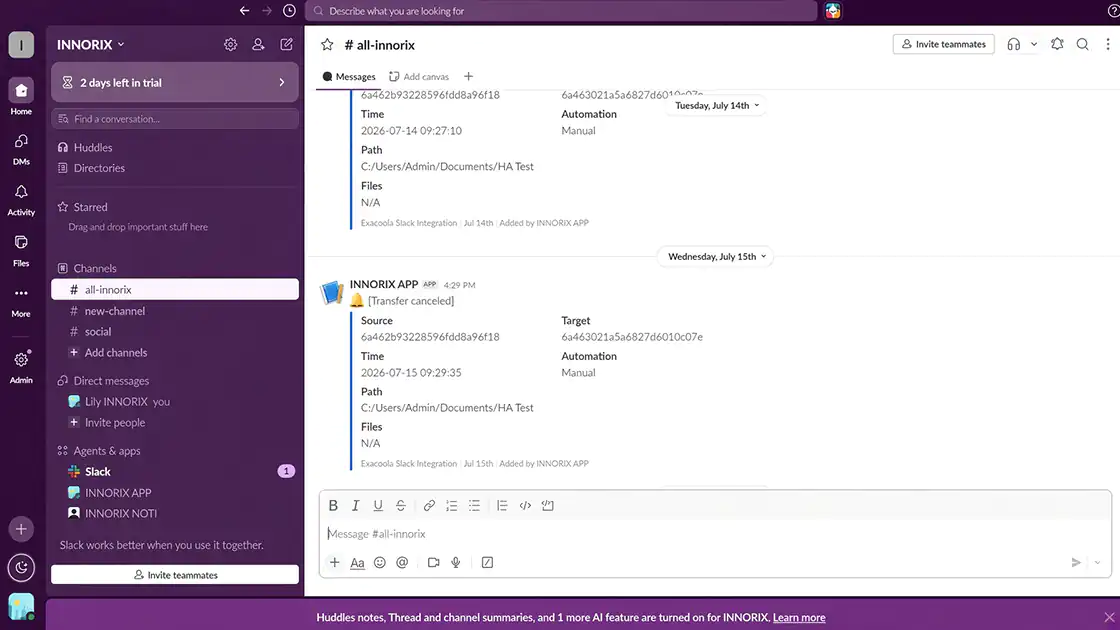Screen dimensions: 1120x630
Task: Hide formatting with the Aa icon
Action: [357, 563]
